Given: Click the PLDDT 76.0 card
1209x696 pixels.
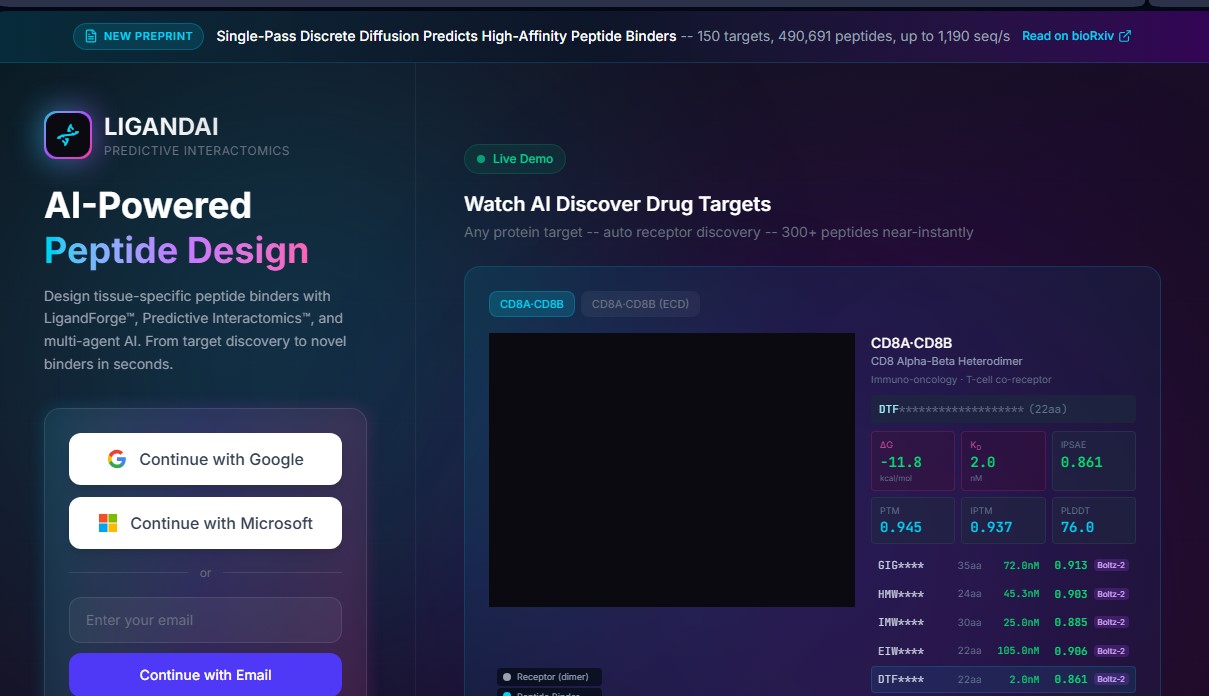Looking at the screenshot, I should 1093,520.
